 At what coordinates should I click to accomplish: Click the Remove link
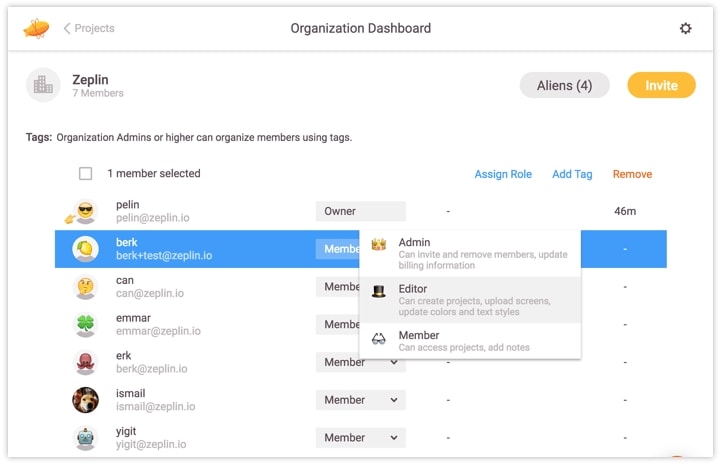point(632,174)
